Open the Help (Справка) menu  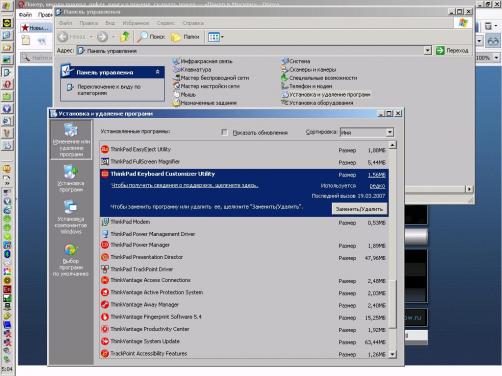point(193,23)
